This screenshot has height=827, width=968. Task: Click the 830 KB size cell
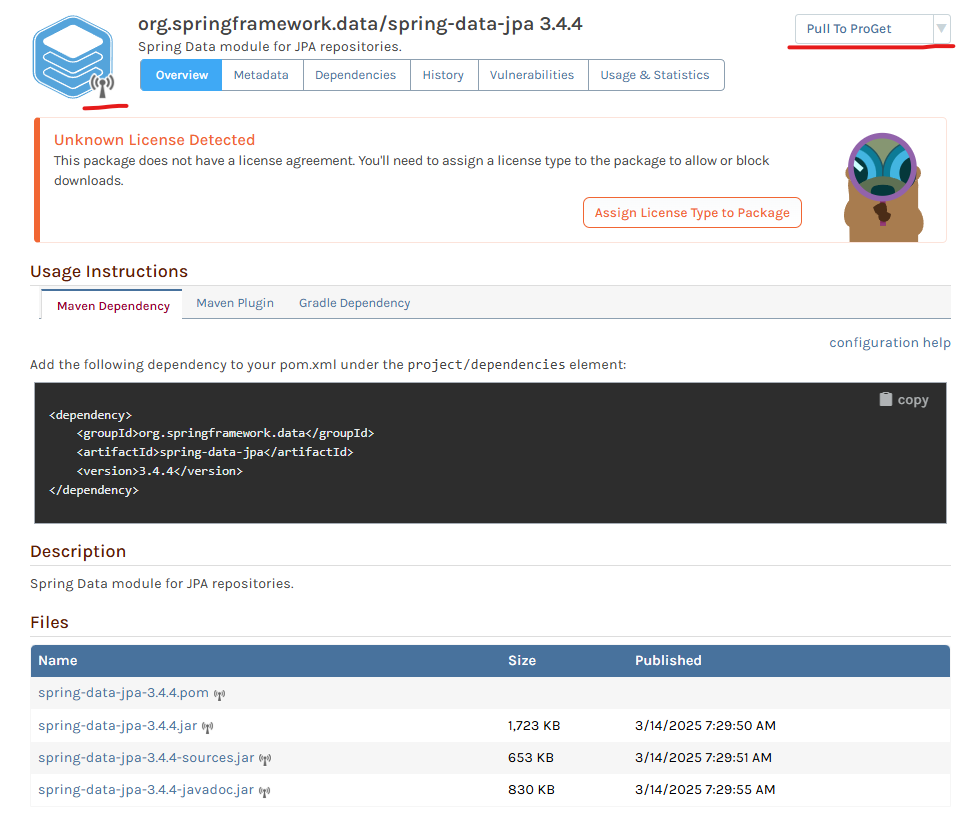(532, 789)
